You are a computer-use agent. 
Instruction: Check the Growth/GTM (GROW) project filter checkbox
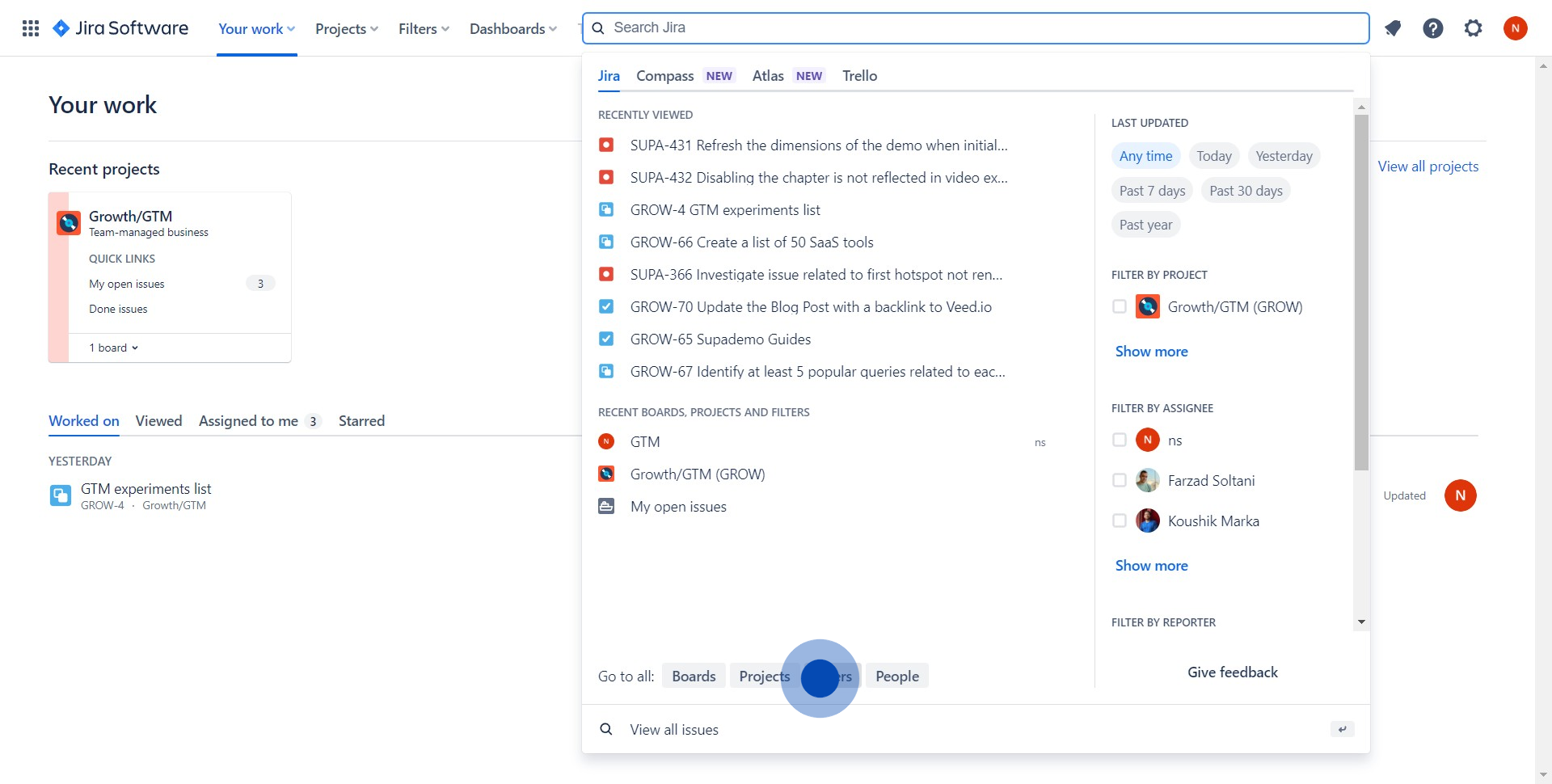[1120, 306]
